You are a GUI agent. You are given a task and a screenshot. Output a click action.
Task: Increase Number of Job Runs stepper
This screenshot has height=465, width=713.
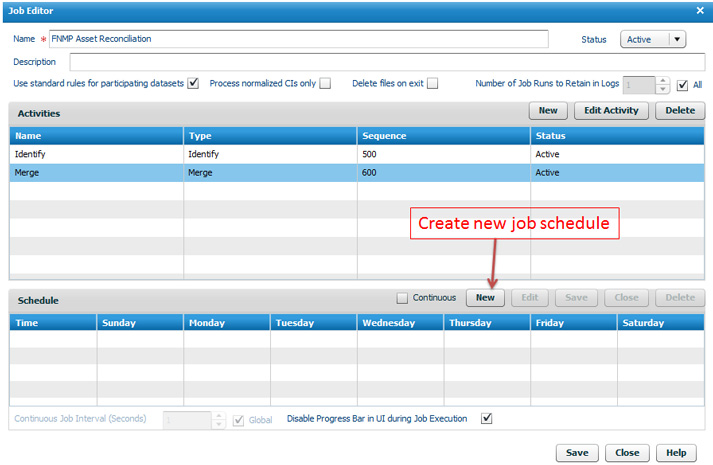pos(662,80)
